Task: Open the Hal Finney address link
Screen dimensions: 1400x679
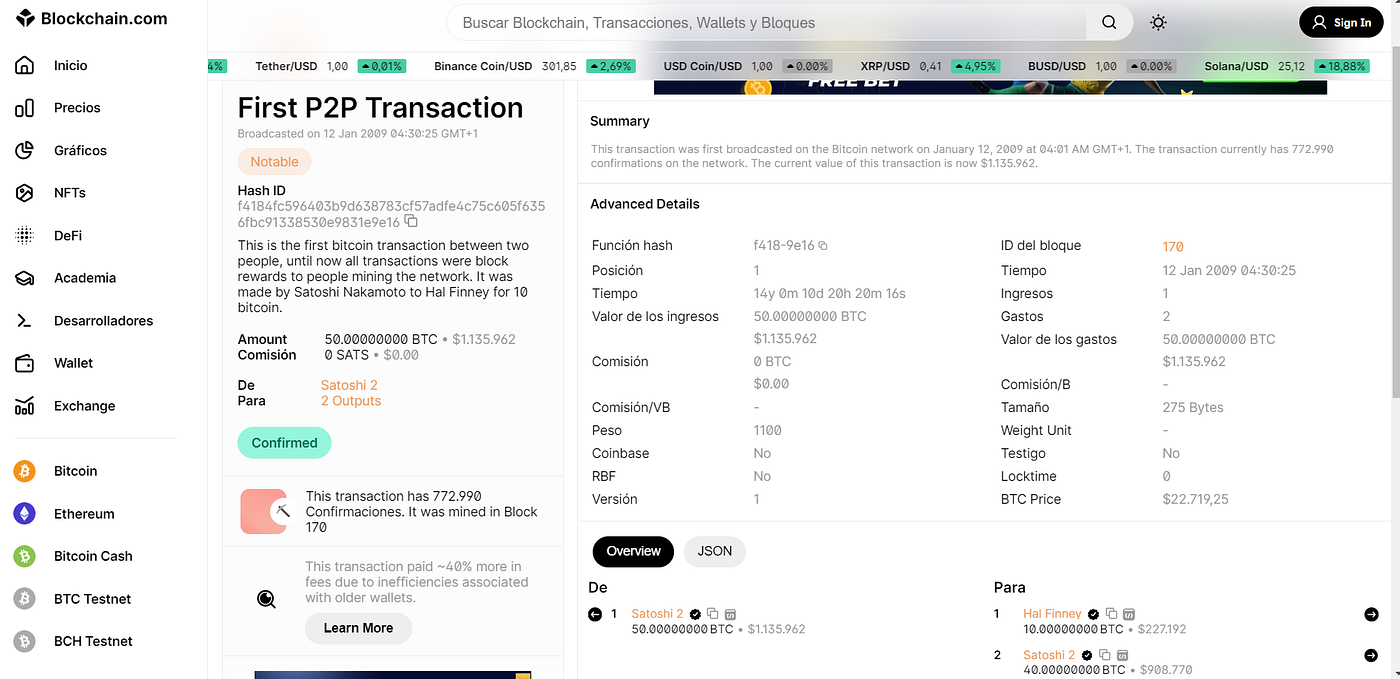Action: point(1052,614)
